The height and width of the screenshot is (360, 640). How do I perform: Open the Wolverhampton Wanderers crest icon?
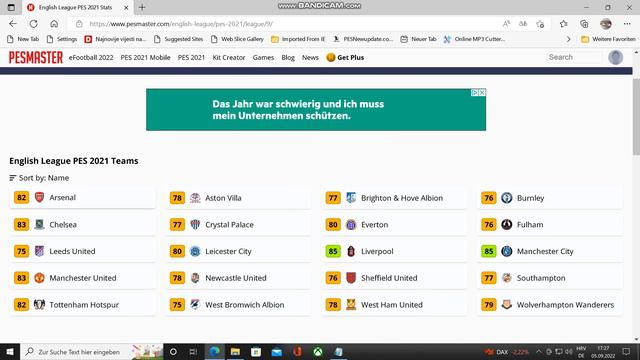coord(507,304)
